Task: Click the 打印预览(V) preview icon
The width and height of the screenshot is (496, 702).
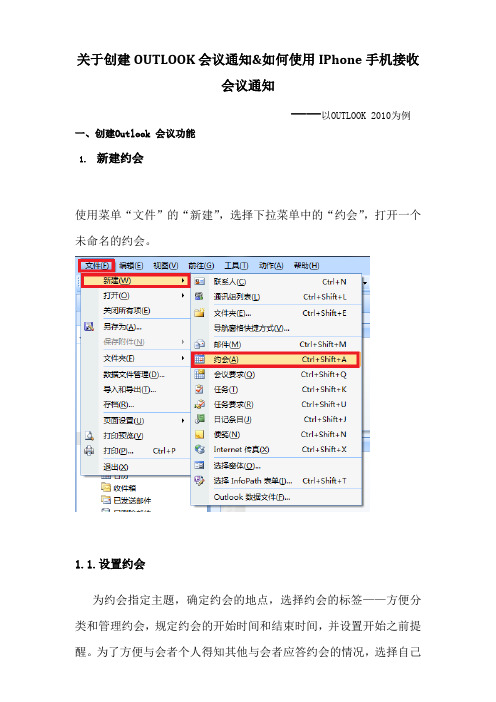Action: [89, 436]
